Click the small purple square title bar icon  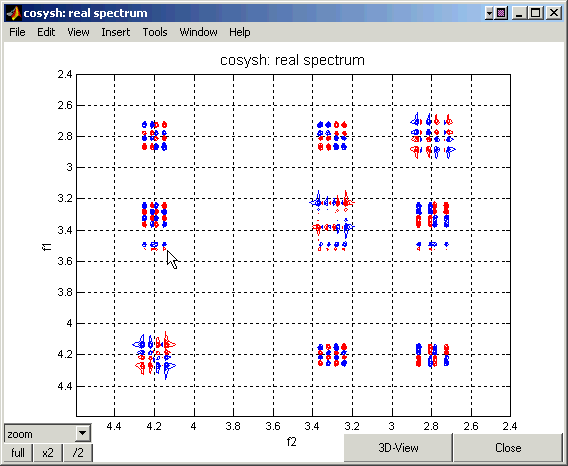click(x=501, y=13)
